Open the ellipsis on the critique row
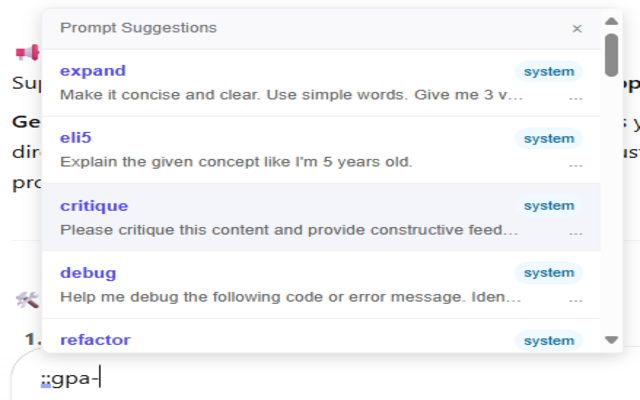 pos(575,232)
